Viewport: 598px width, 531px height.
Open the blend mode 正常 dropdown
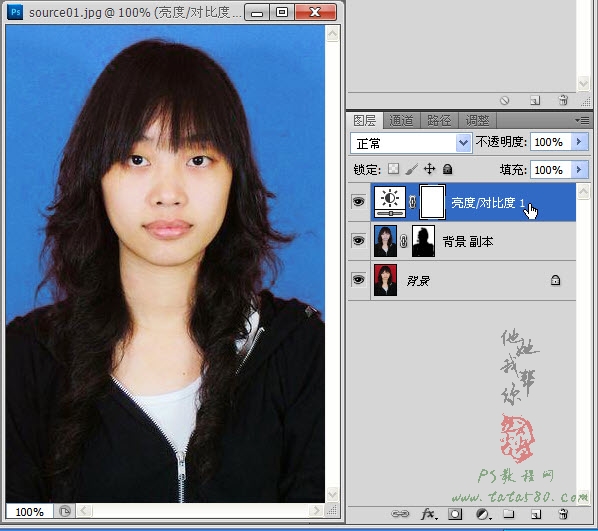(411, 143)
